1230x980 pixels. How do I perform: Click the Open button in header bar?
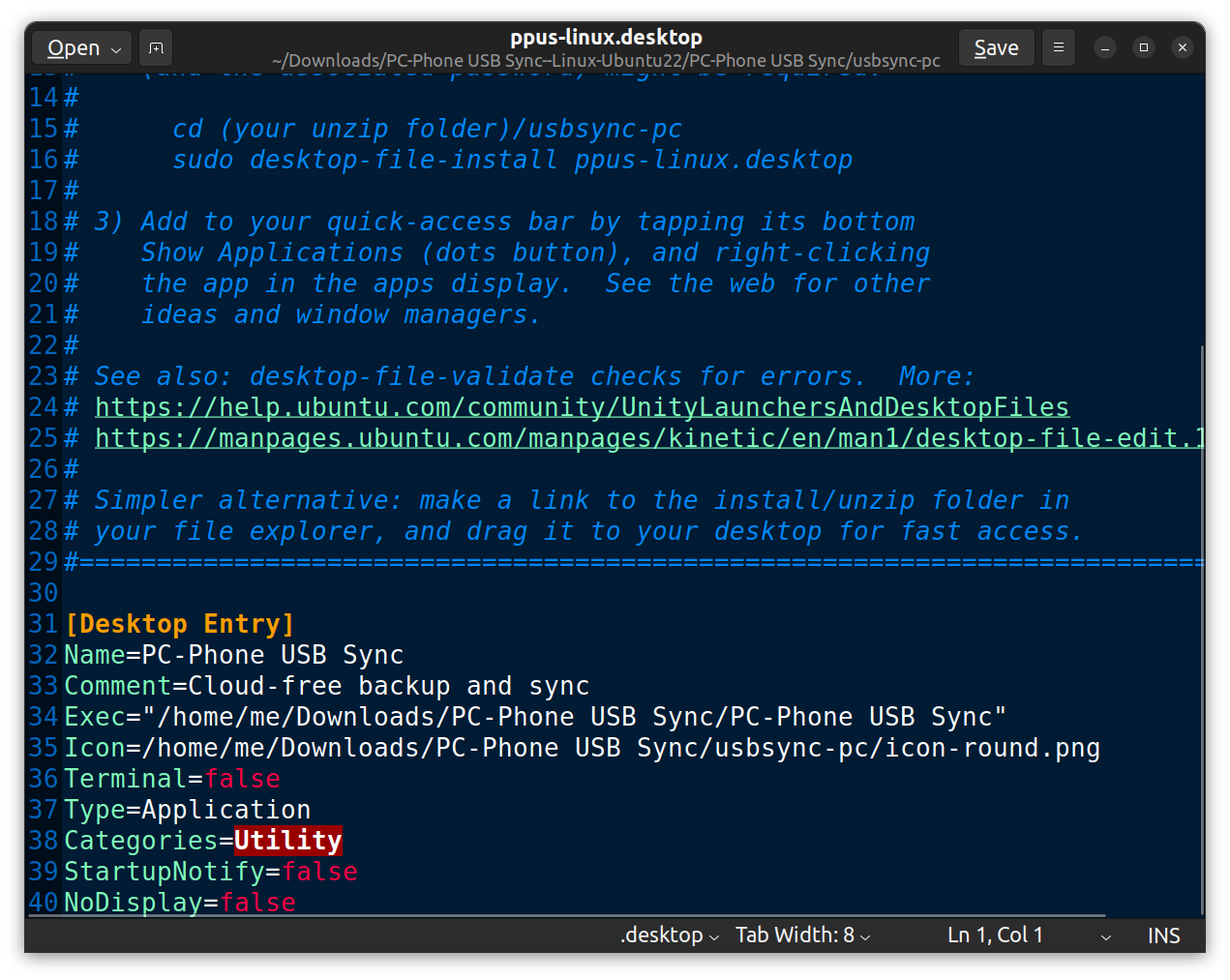[x=73, y=47]
